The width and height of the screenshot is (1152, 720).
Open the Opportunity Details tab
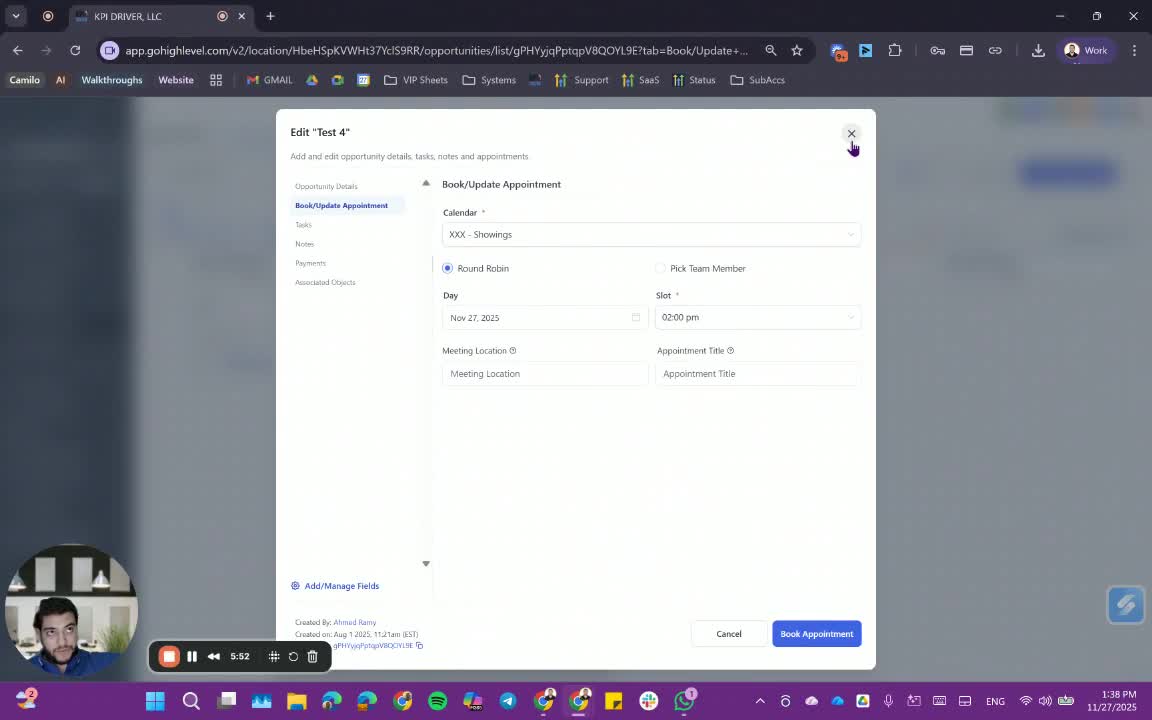click(326, 187)
